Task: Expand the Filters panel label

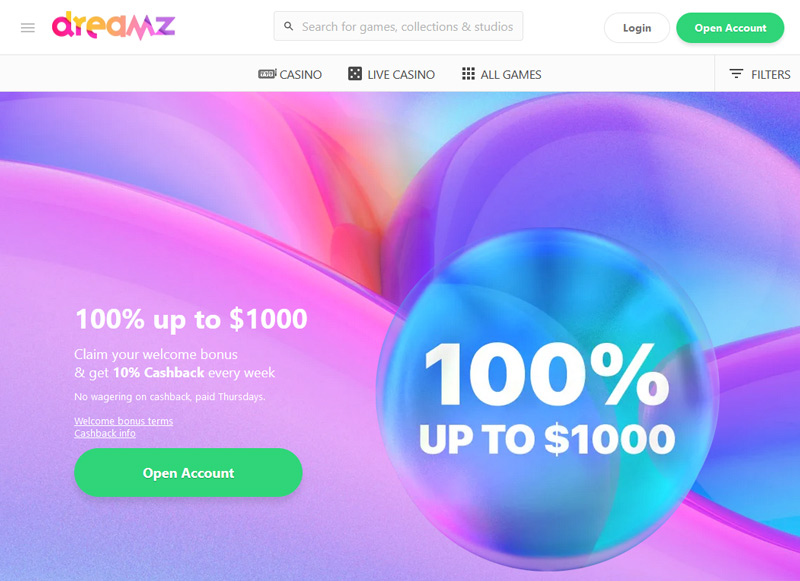Action: click(x=770, y=74)
